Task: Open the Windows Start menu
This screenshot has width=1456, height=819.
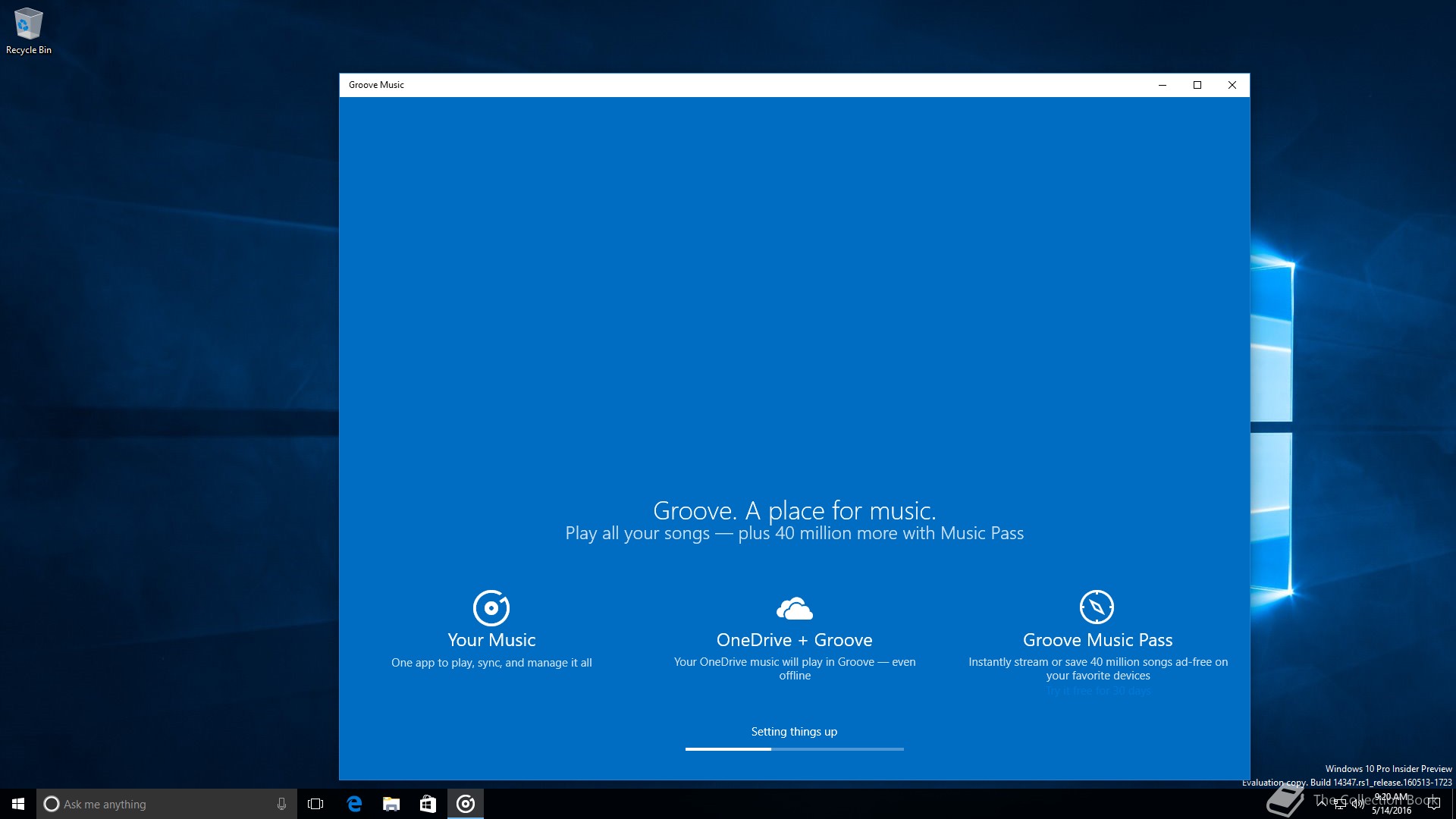Action: click(x=18, y=804)
